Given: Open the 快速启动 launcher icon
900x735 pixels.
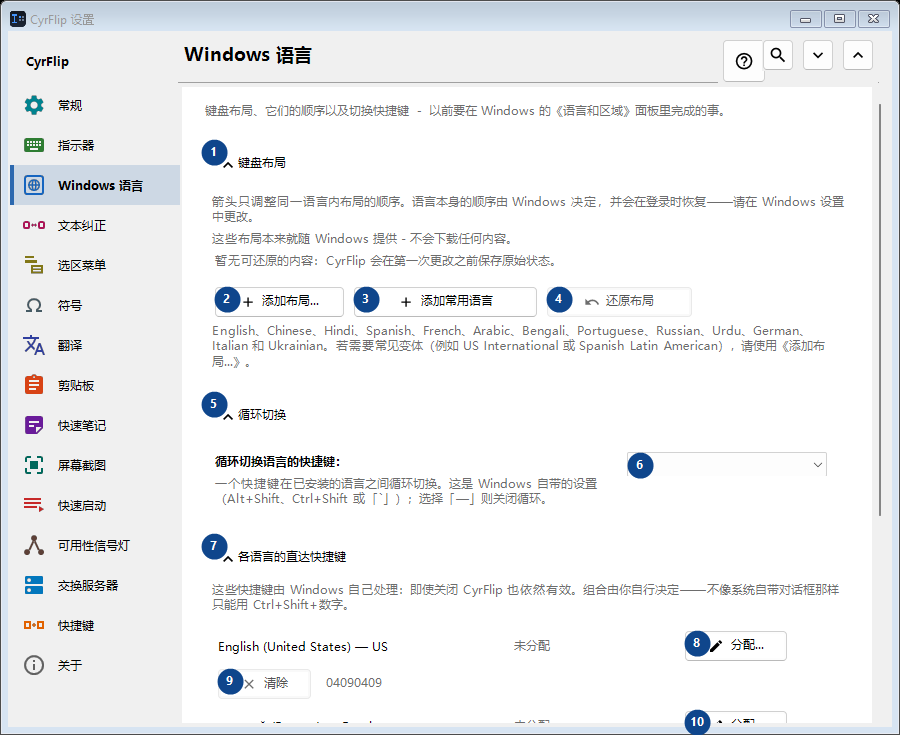Looking at the screenshot, I should [x=34, y=505].
